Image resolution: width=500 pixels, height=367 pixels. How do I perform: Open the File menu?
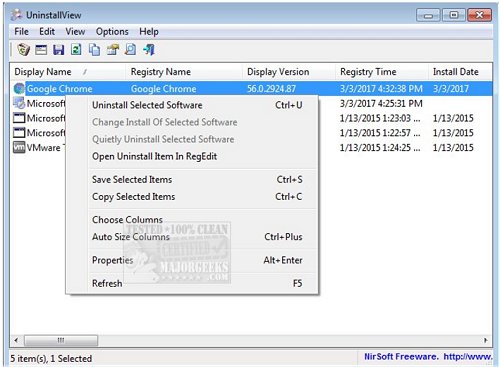point(21,32)
